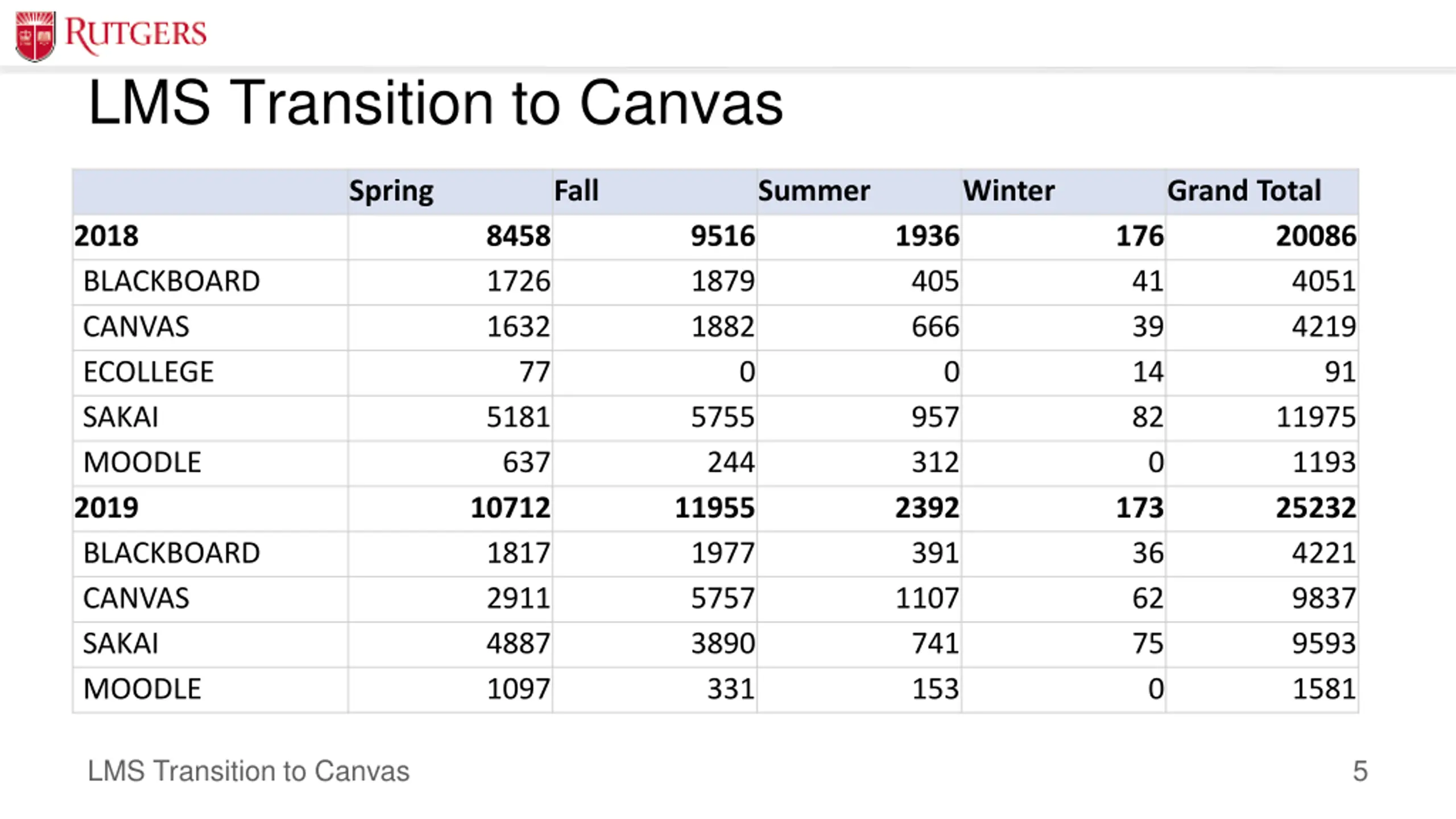Click the Rutgers shield logo icon
The width and height of the screenshot is (1456, 819).
click(x=35, y=36)
